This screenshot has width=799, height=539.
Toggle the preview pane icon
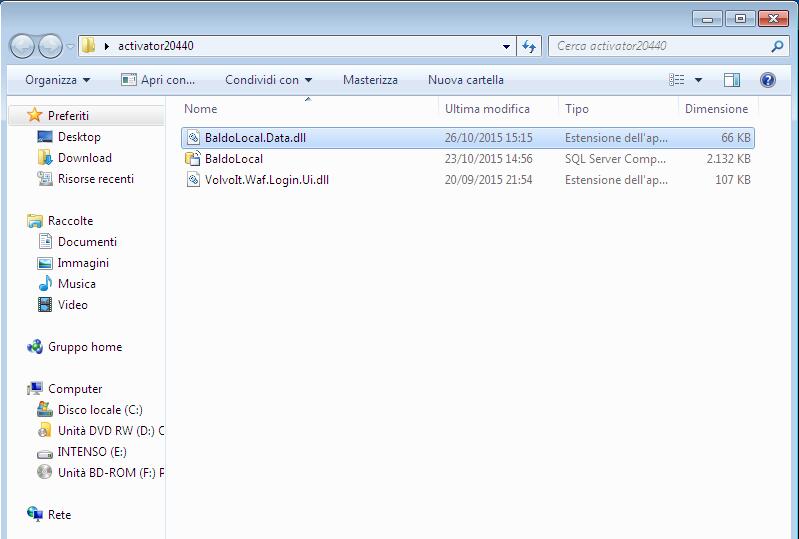(x=732, y=80)
